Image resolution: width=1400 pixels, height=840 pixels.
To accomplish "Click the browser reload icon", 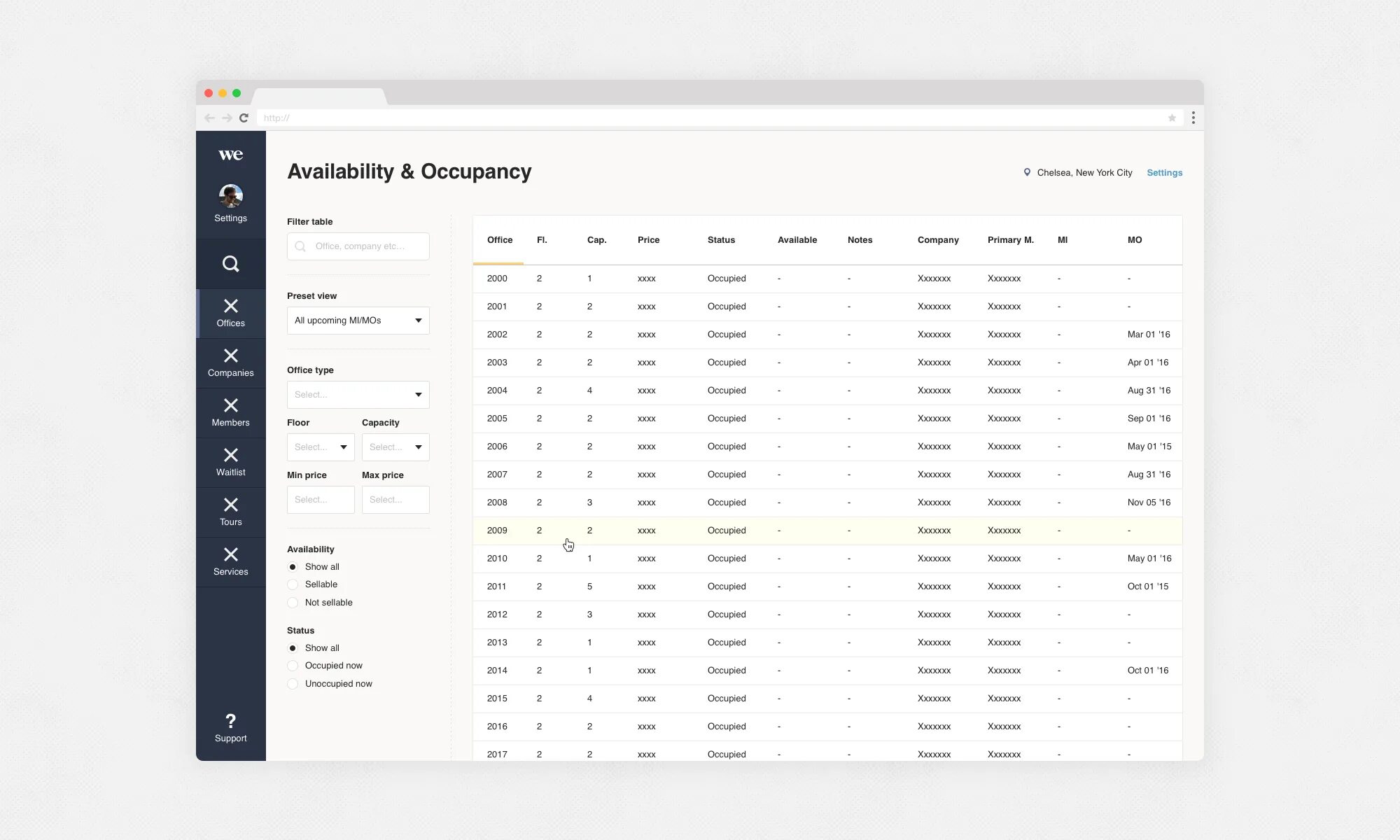I will 244,118.
